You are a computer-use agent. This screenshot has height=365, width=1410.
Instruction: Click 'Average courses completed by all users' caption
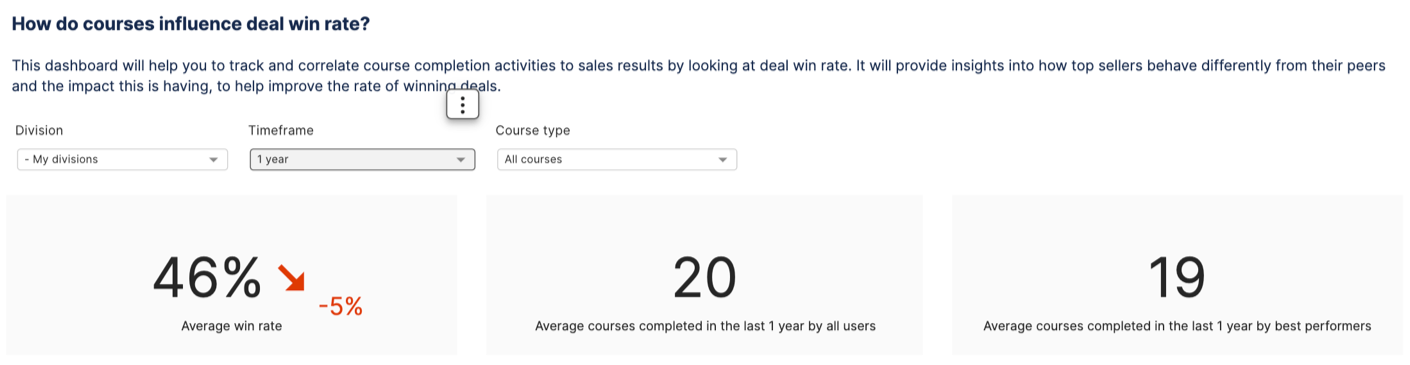705,326
